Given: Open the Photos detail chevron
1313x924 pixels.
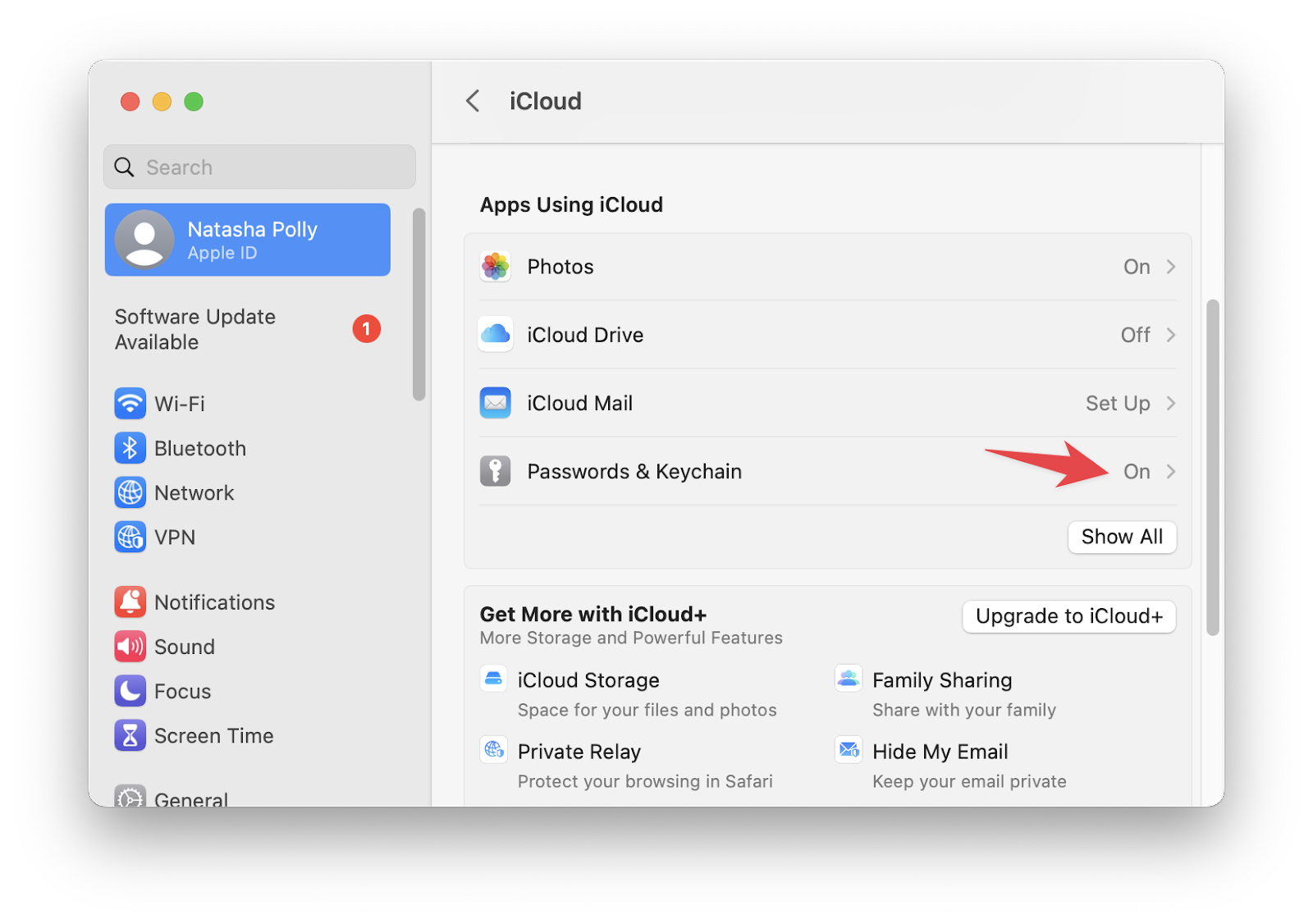Looking at the screenshot, I should coord(1171,266).
